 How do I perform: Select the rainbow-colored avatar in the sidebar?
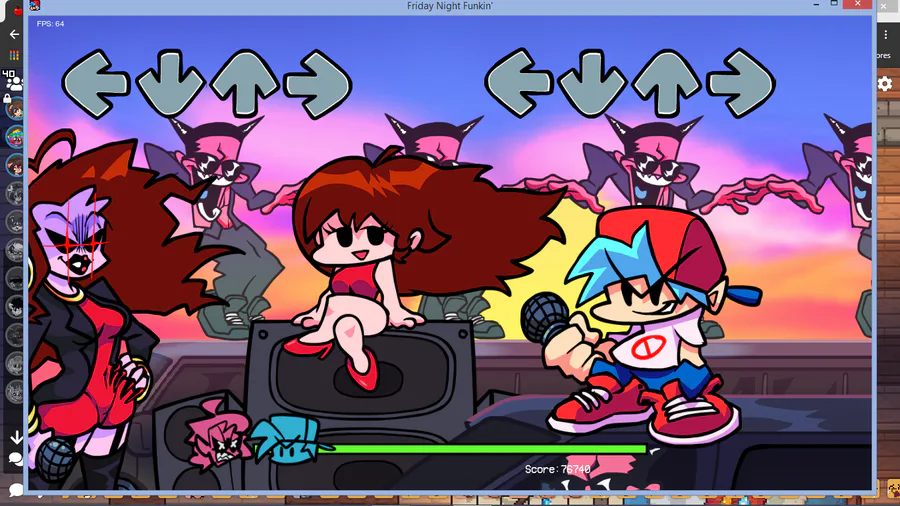[x=15, y=137]
